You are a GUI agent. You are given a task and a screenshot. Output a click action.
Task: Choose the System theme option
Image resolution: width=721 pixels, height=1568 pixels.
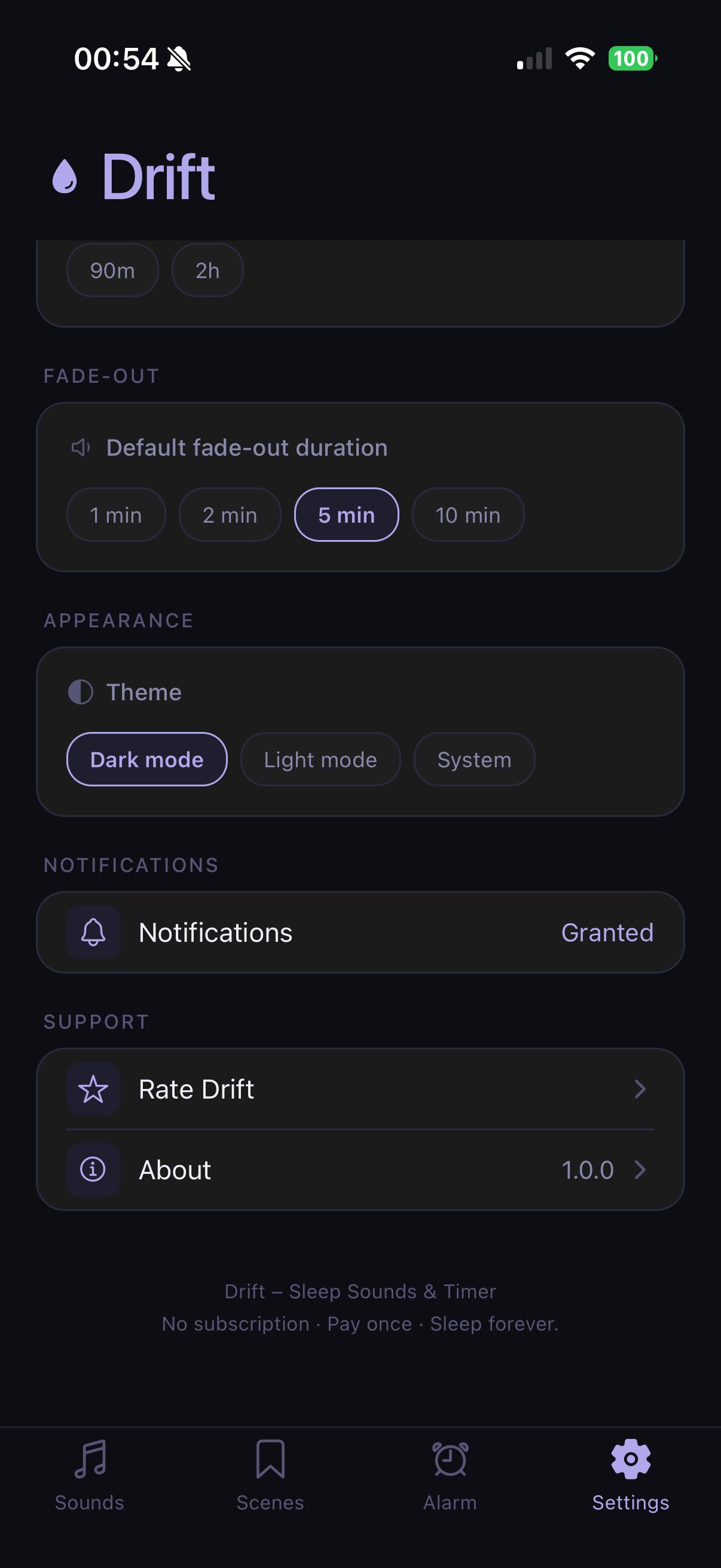(474, 759)
